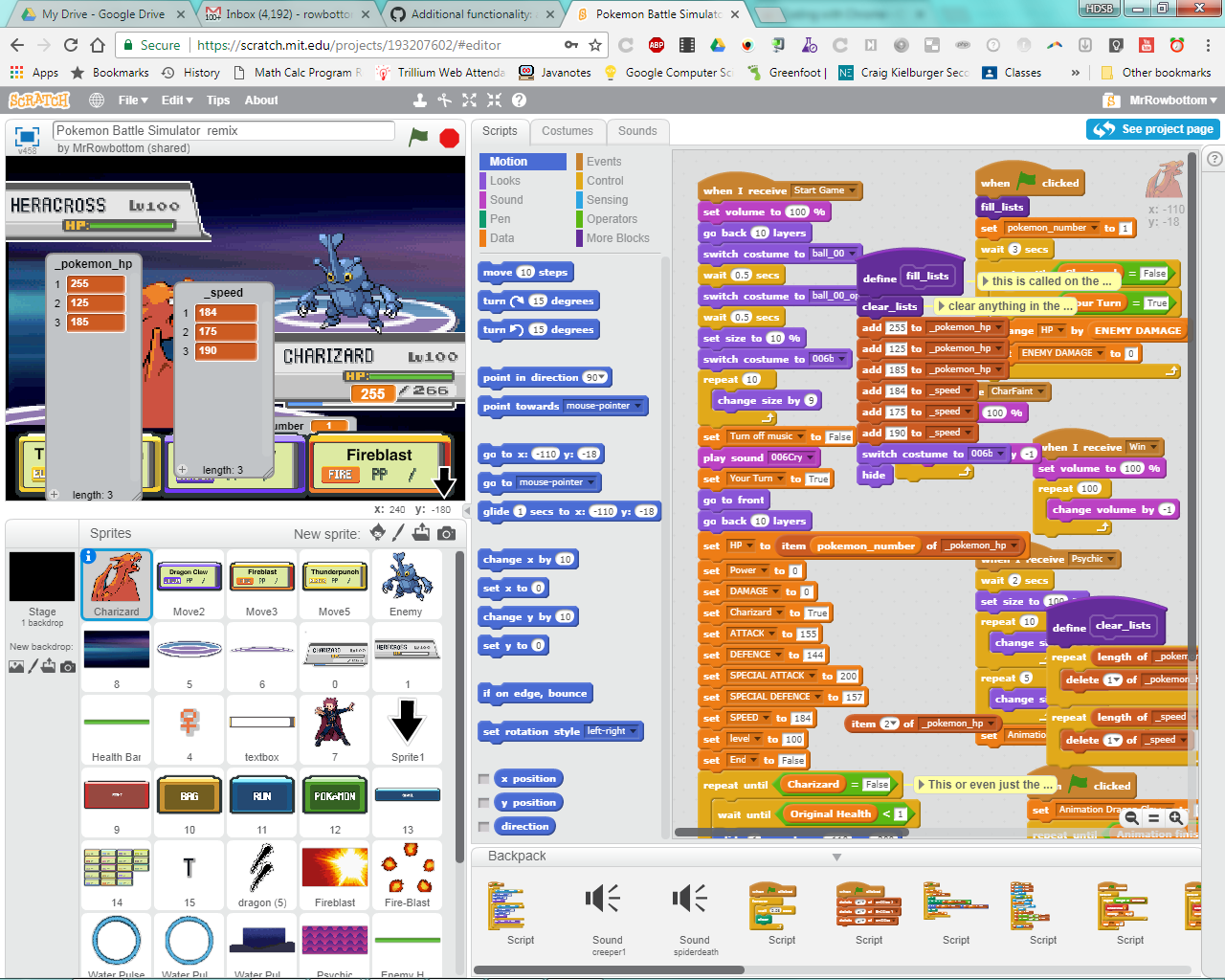Switch to Costumes tab

point(568,131)
